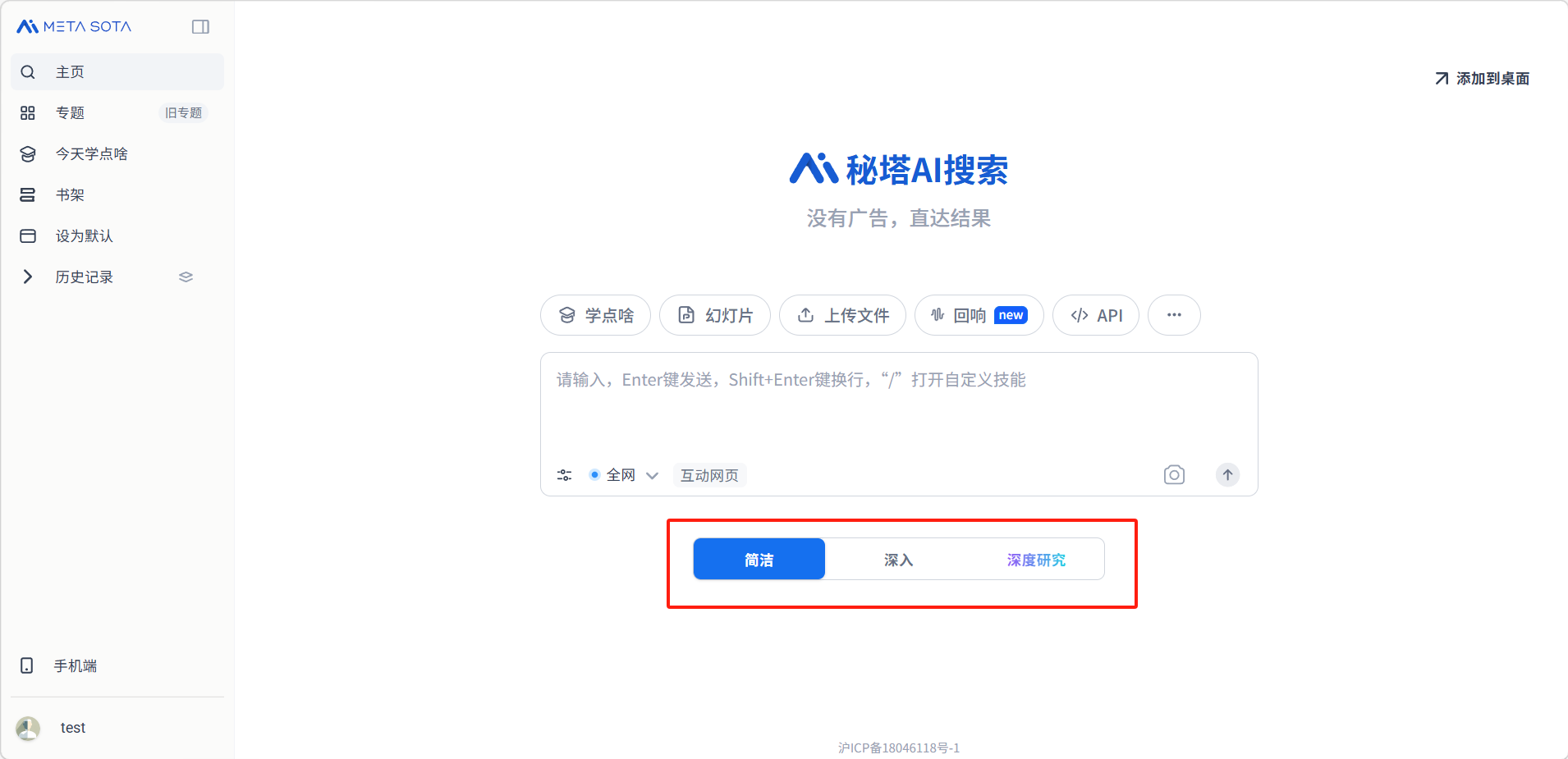Select the 简洁 search mode
This screenshot has width=1568, height=759.
point(759,560)
